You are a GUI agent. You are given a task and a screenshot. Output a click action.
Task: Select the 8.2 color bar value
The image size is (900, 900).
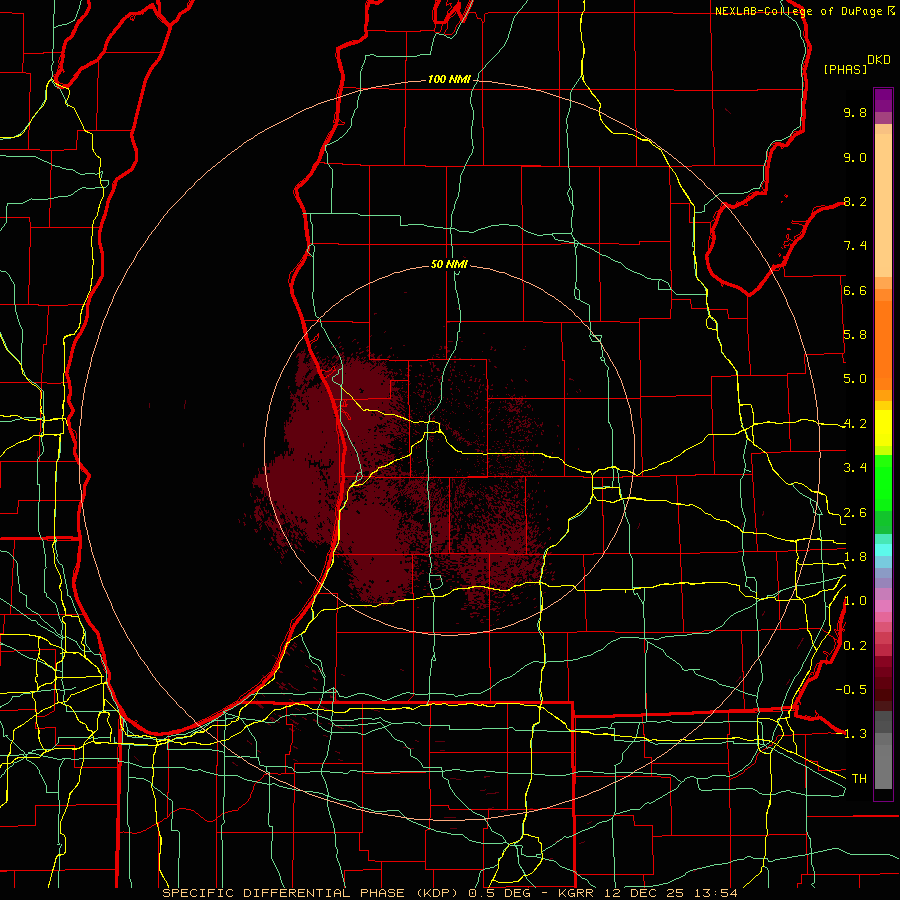855,201
